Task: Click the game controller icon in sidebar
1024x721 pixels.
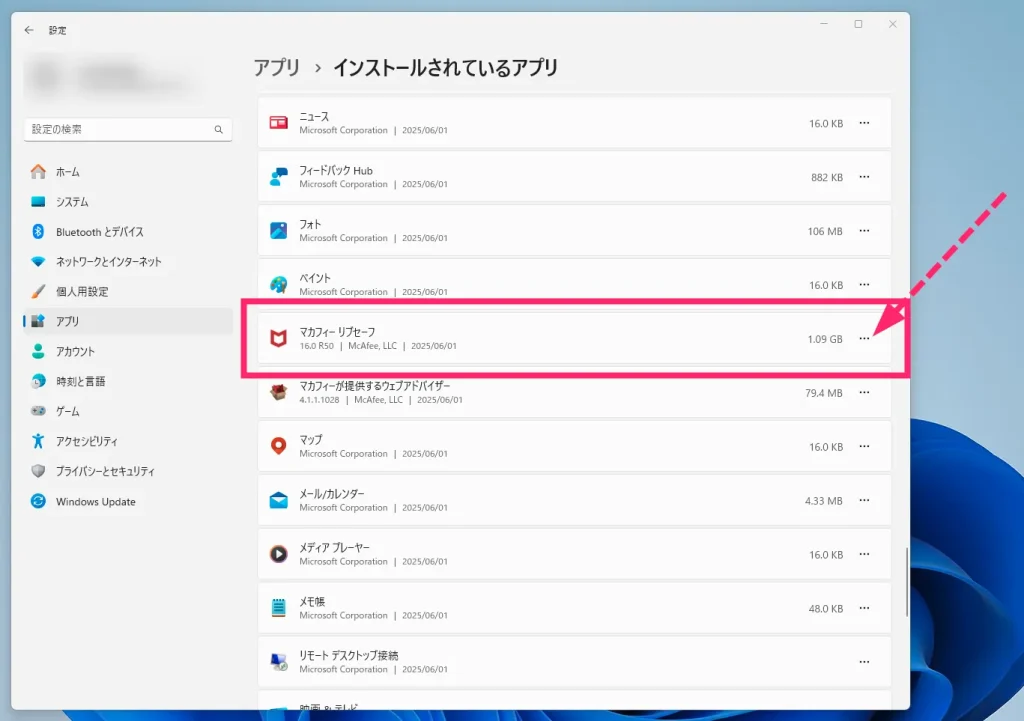Action: click(39, 411)
